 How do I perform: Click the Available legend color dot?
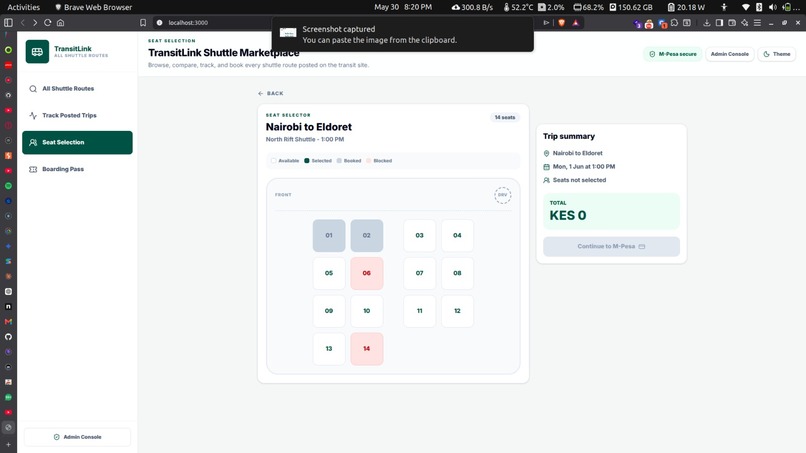click(x=273, y=160)
